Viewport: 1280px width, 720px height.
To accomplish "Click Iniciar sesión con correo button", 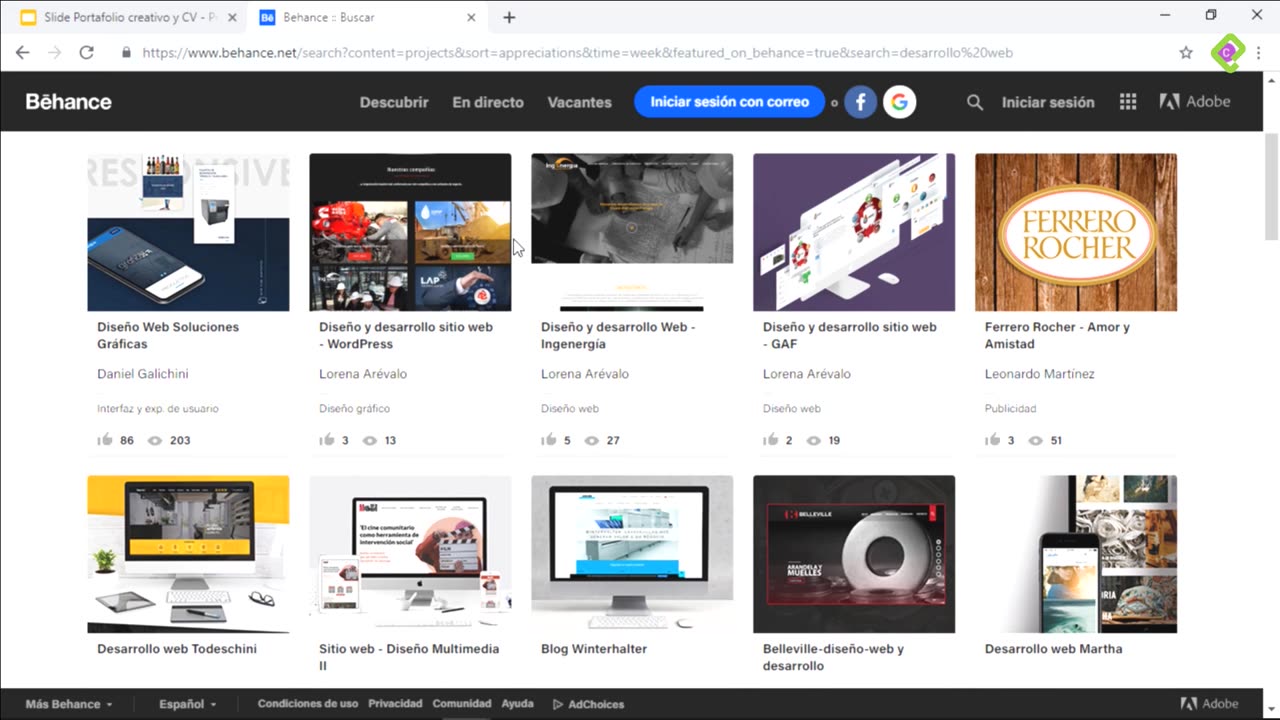I will [730, 102].
